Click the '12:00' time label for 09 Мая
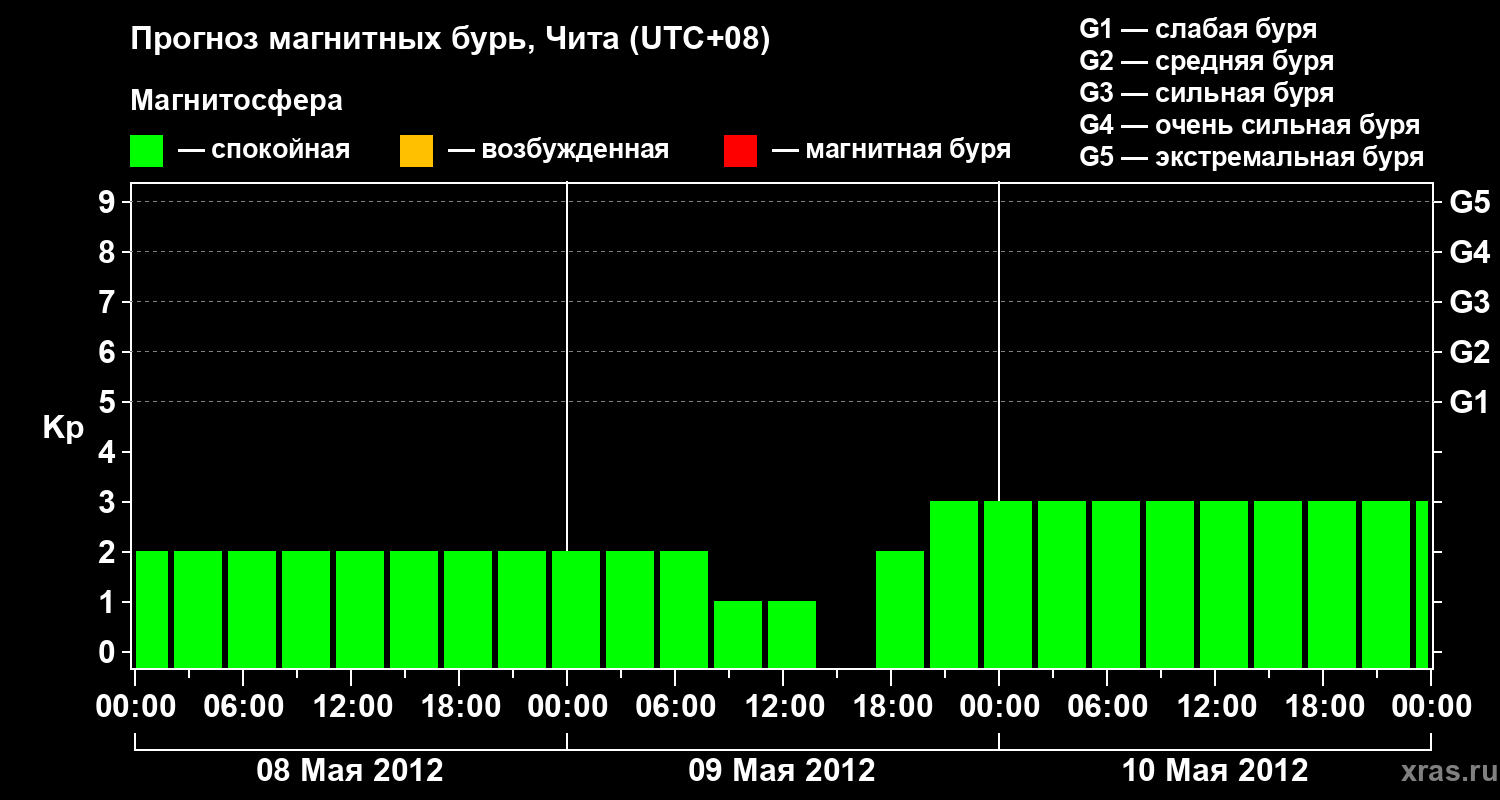Viewport: 1500px width, 800px height. [x=783, y=706]
